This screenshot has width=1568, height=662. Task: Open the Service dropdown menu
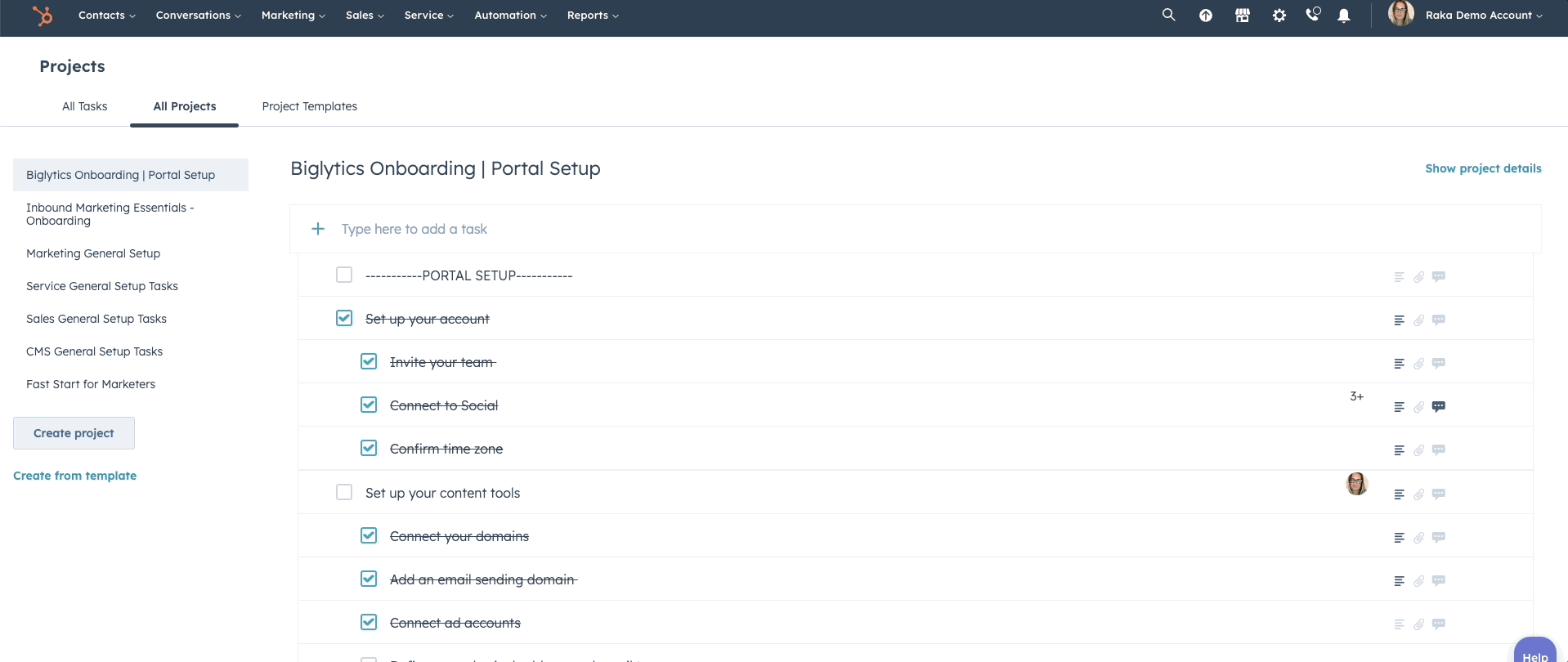(x=429, y=15)
